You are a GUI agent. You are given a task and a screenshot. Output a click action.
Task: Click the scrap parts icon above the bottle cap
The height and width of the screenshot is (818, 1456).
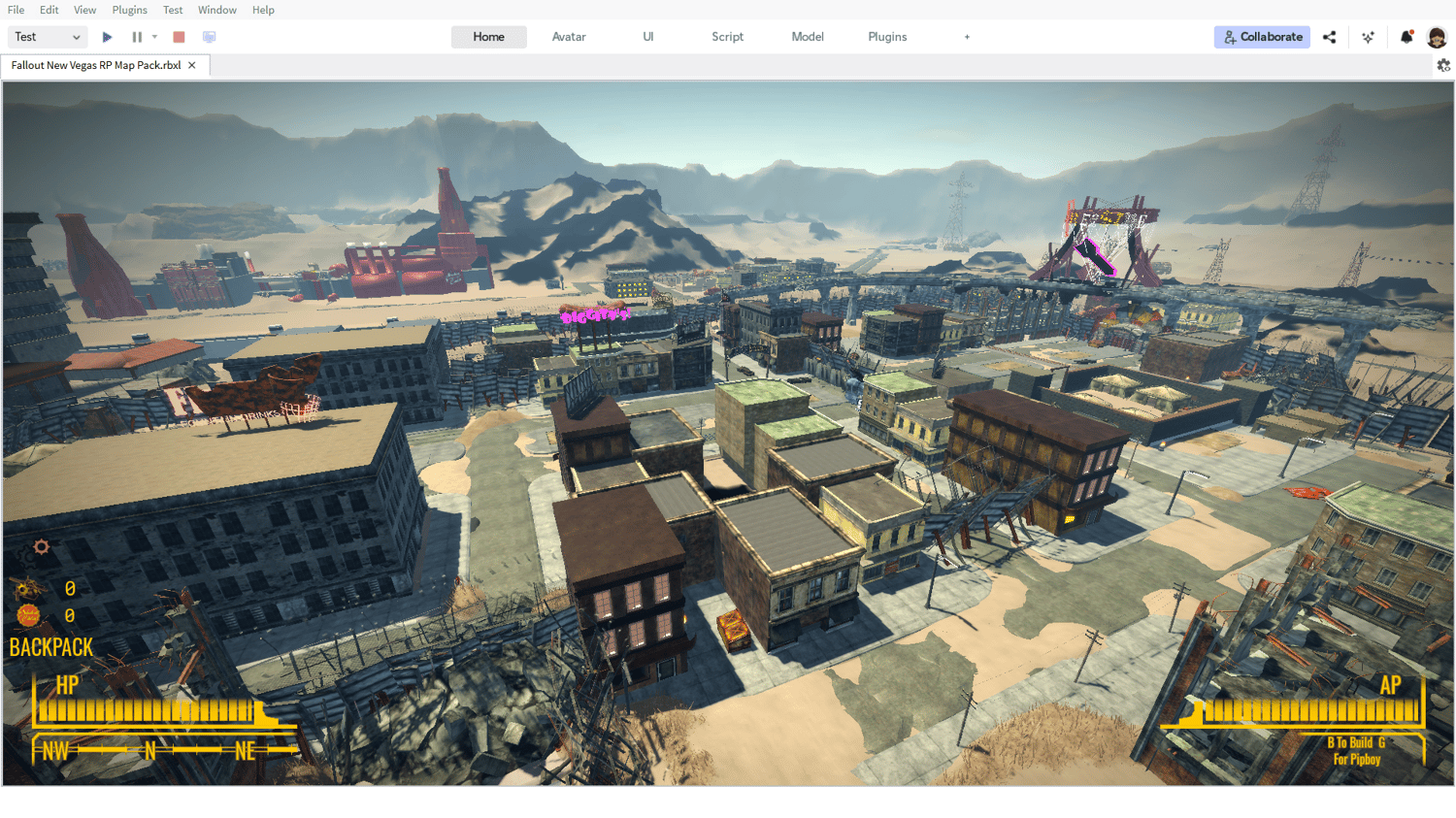coord(29,588)
